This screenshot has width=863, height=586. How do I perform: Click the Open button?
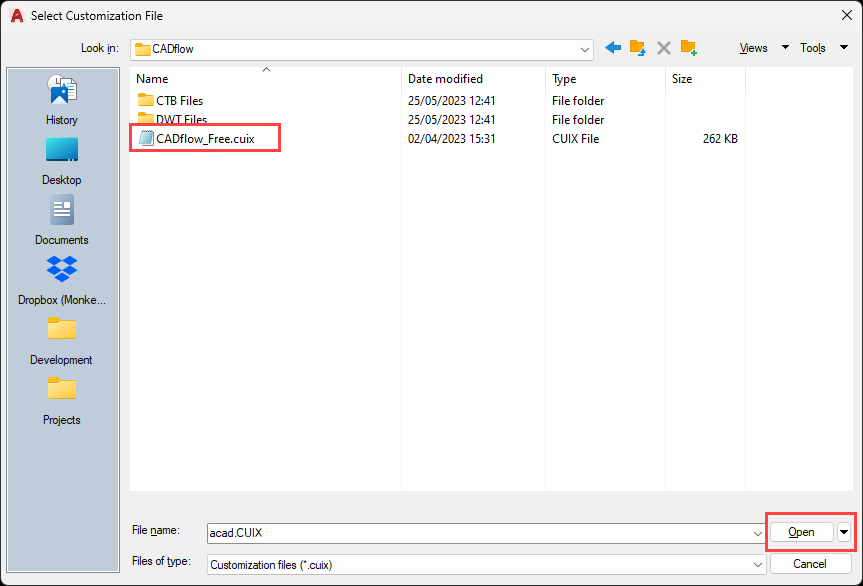click(801, 532)
